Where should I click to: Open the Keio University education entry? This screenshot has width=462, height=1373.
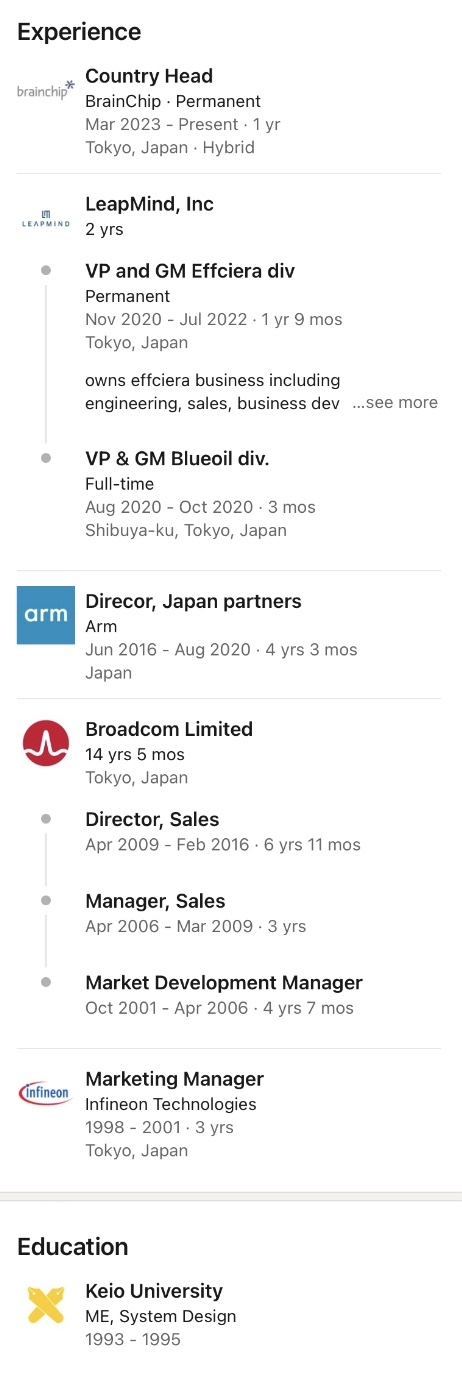(x=154, y=1291)
